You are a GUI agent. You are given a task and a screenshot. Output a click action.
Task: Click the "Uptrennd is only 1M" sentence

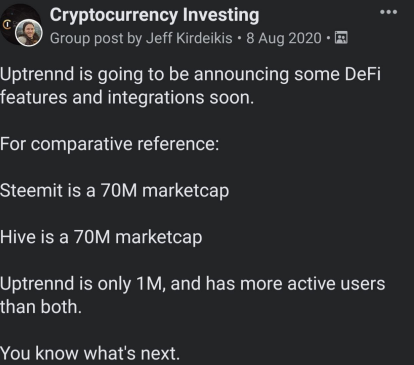click(x=82, y=284)
